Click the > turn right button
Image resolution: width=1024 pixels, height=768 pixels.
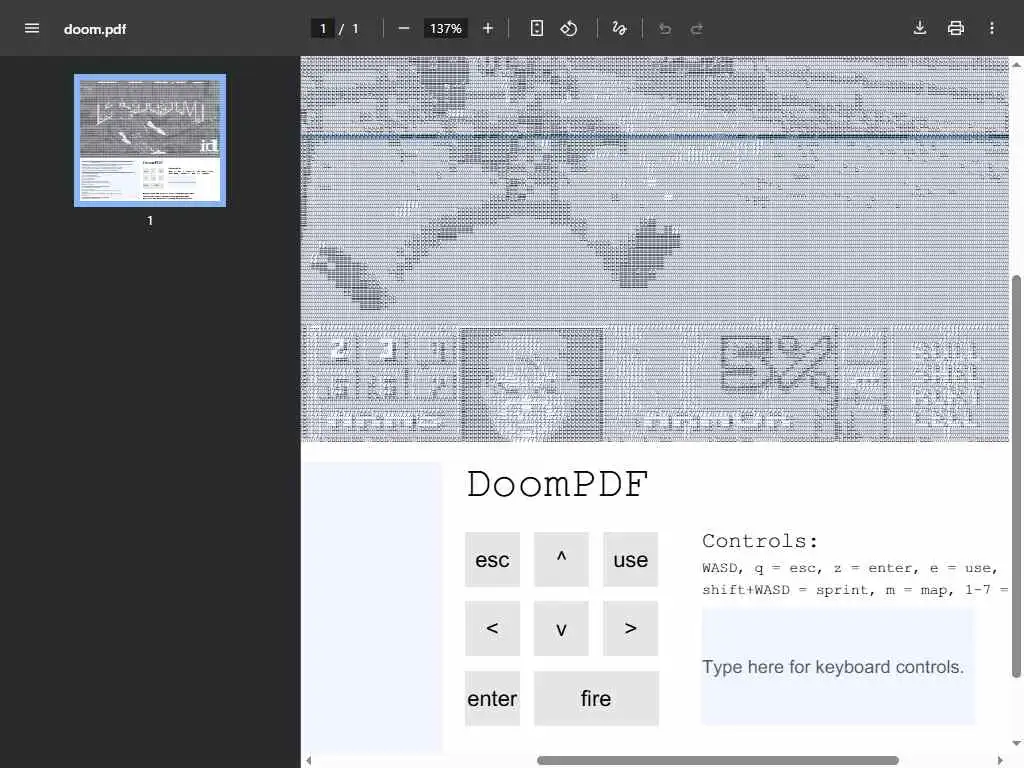[630, 628]
